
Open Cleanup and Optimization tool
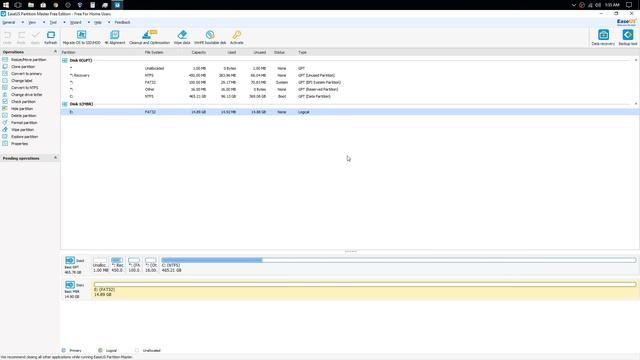pyautogui.click(x=149, y=37)
